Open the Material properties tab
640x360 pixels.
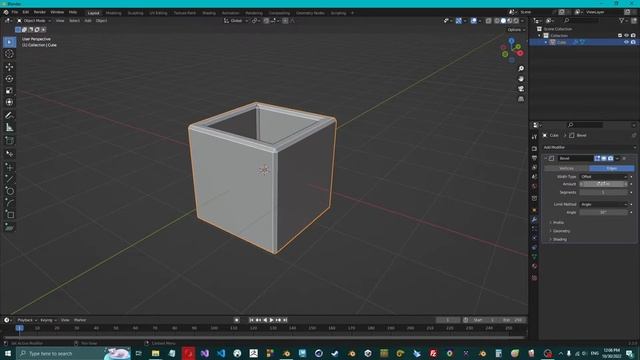tap(534, 266)
